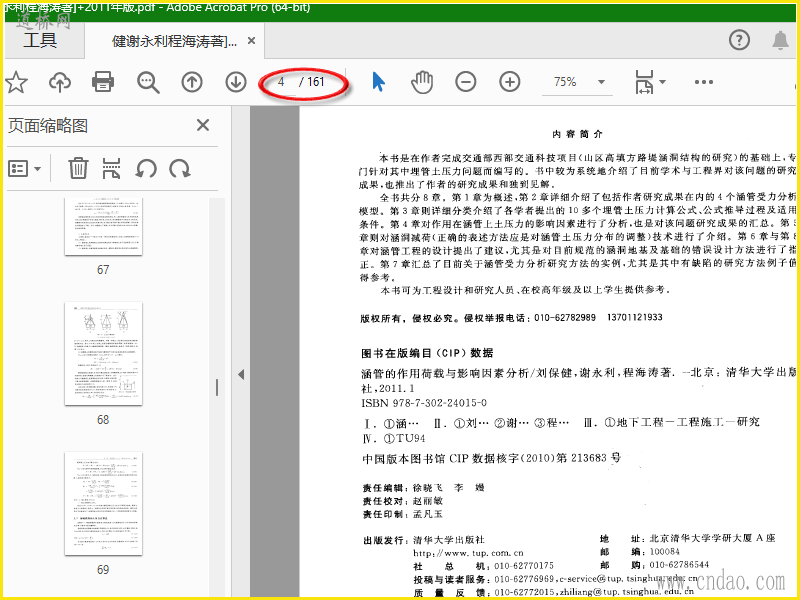Zoom out with the minus button

(466, 82)
